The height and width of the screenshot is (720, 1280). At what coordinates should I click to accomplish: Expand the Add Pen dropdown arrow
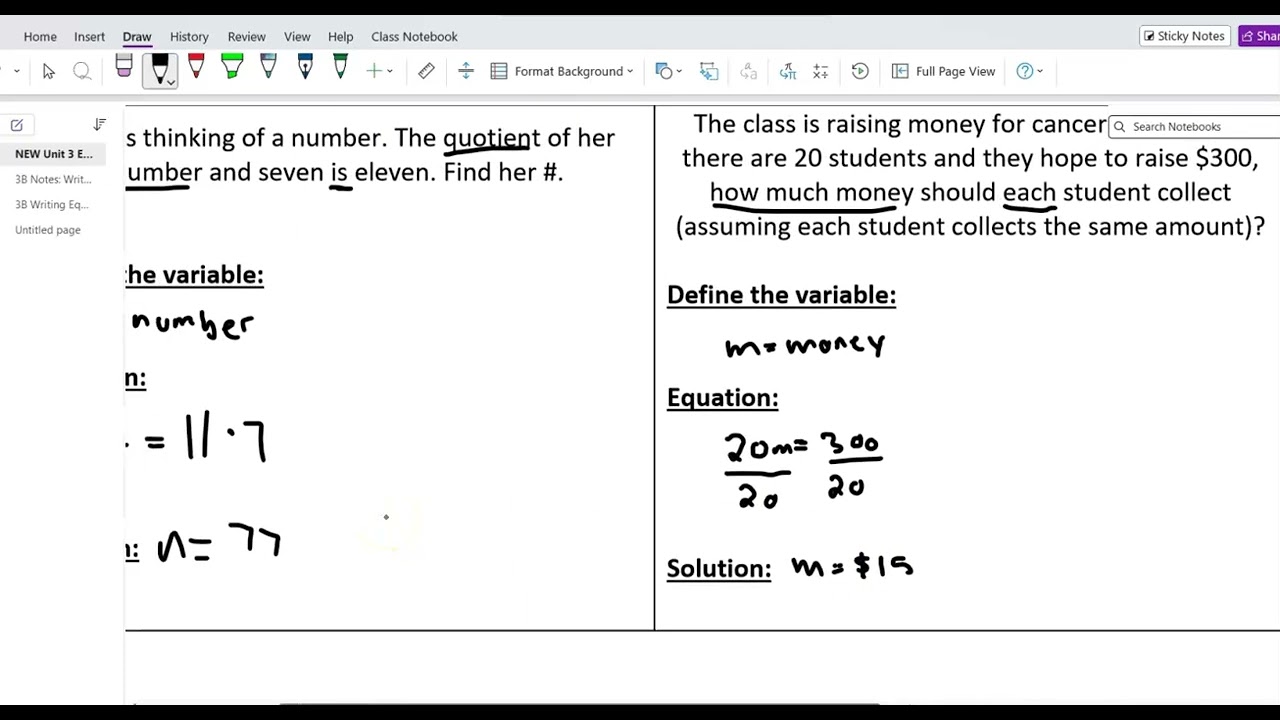pyautogui.click(x=390, y=71)
